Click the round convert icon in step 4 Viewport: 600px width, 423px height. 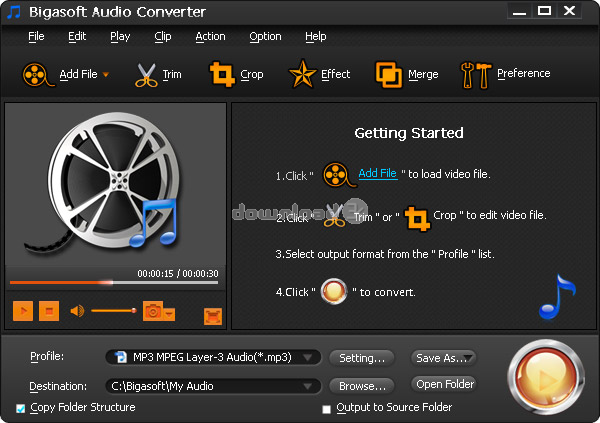click(334, 291)
